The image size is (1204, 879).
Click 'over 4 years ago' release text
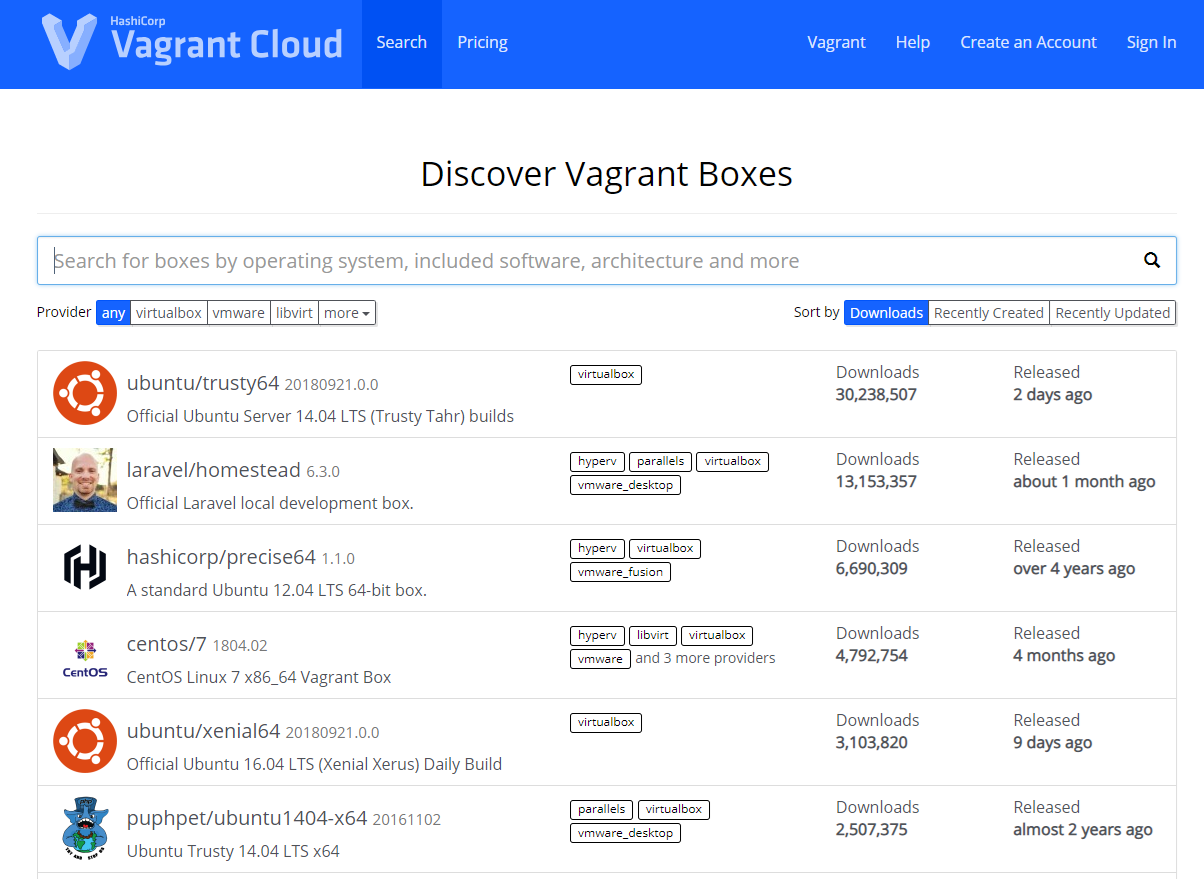coord(1074,569)
